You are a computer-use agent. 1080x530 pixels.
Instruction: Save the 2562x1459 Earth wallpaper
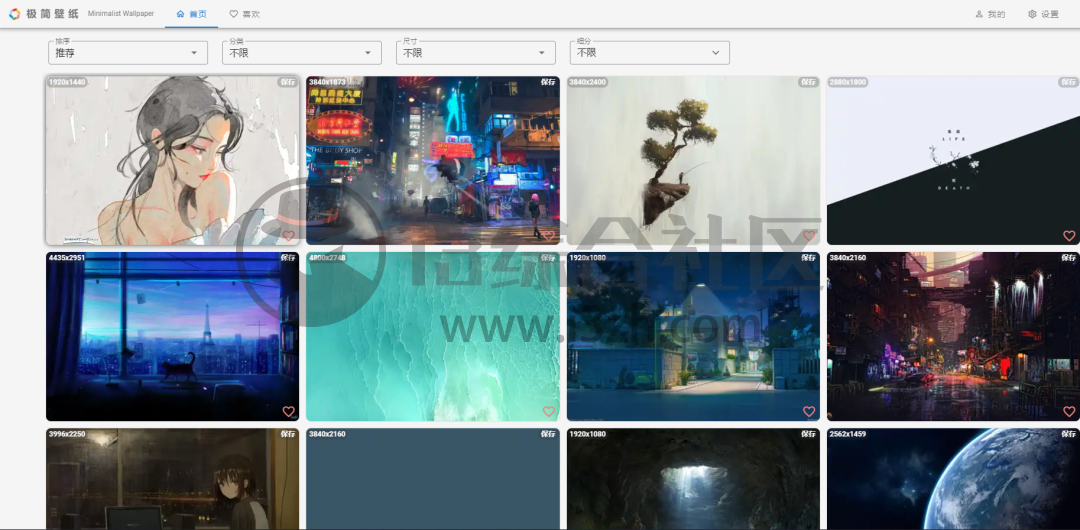click(1068, 434)
